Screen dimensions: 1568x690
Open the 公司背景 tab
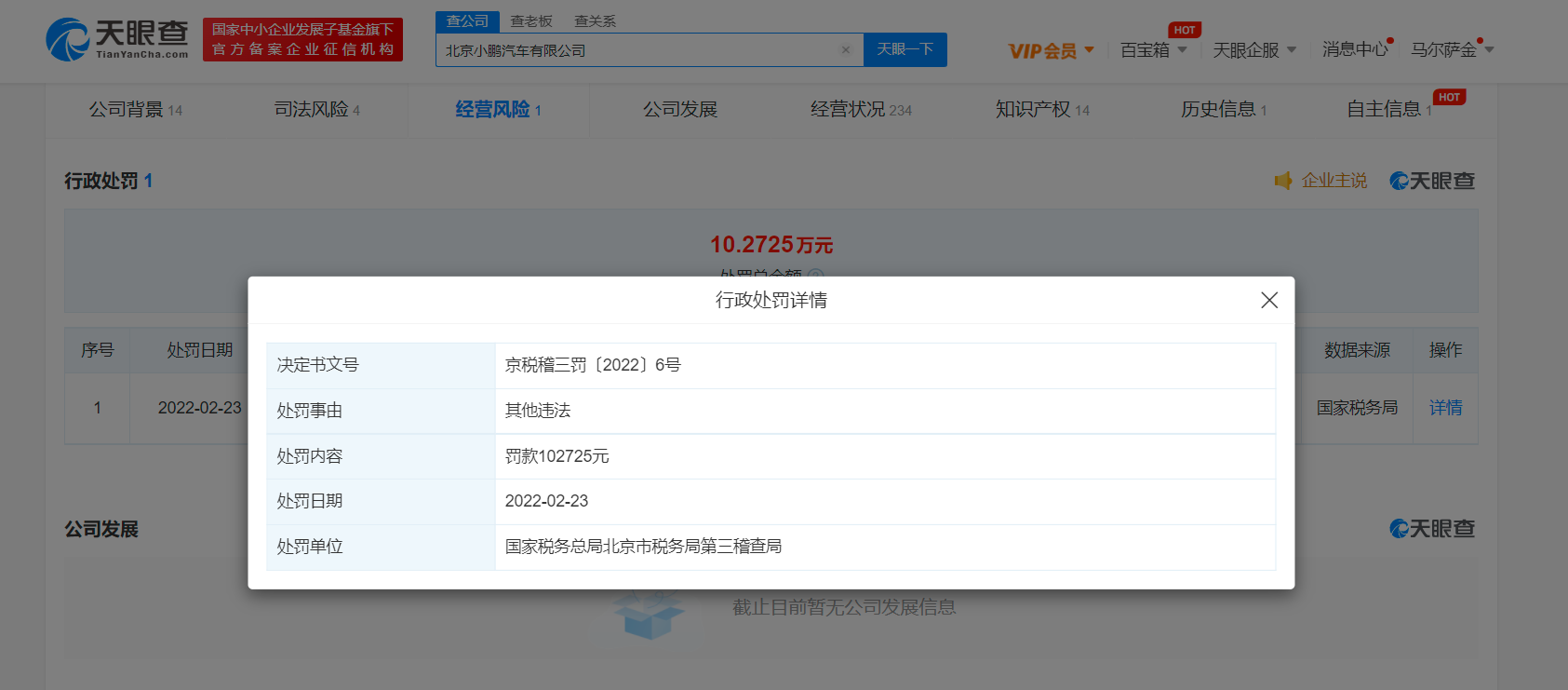(135, 110)
